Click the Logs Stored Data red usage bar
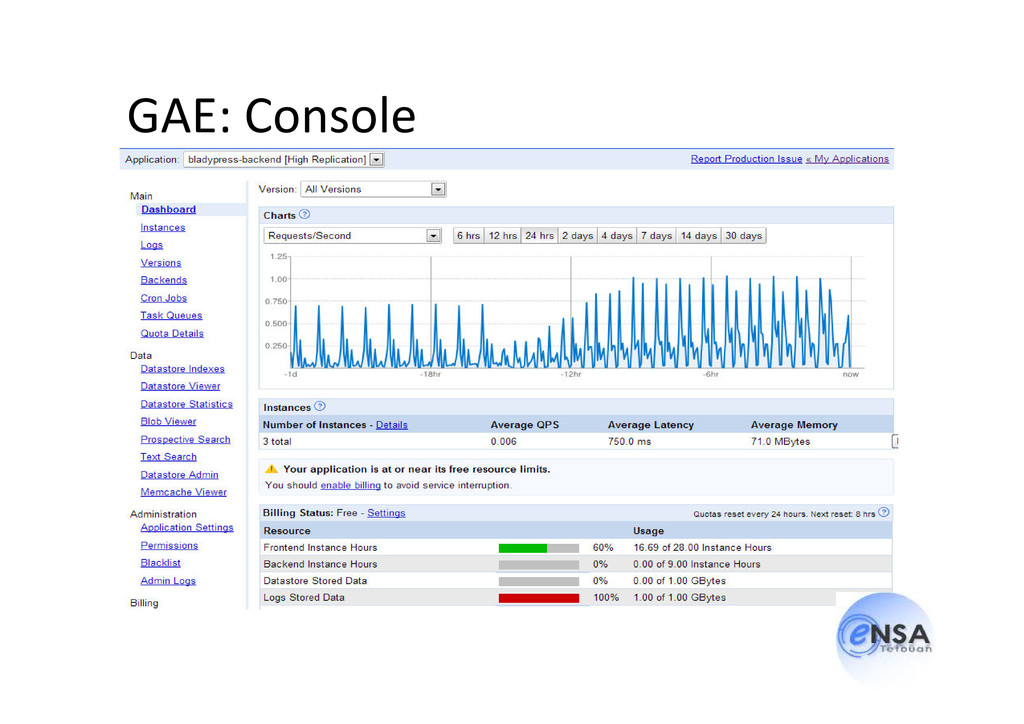 tap(539, 598)
